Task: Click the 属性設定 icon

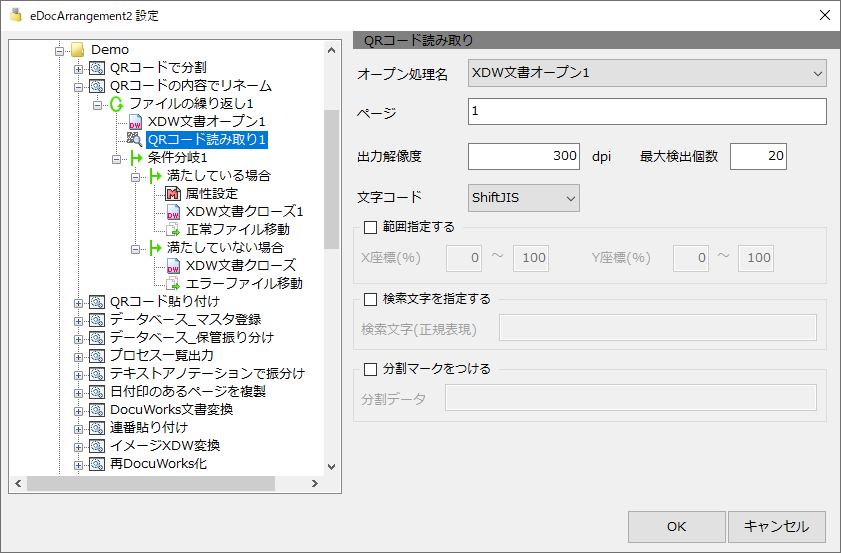Action: coord(173,194)
